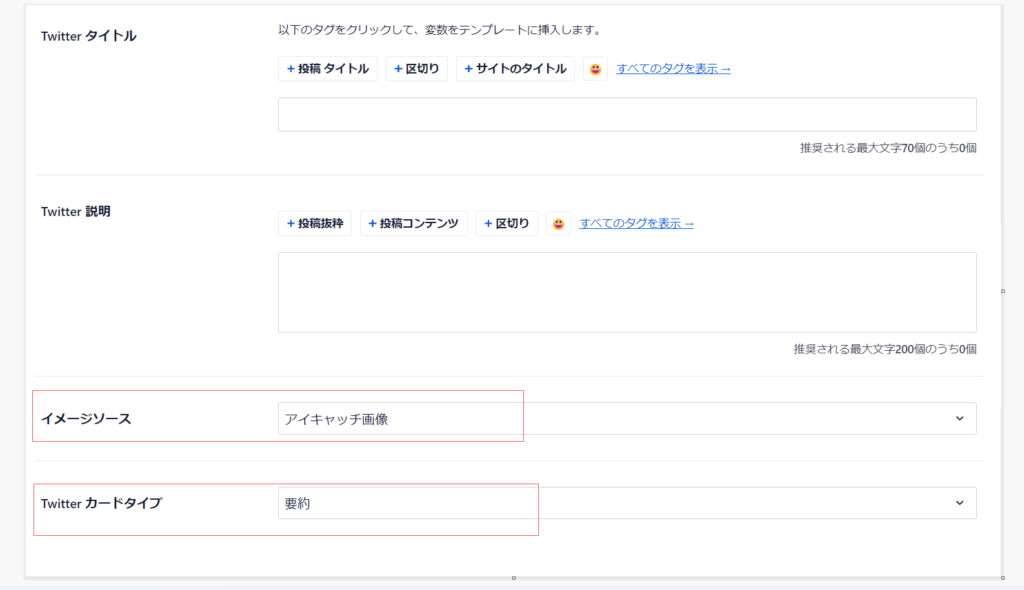The height and width of the screenshot is (590, 1024).
Task: Insert the 投稿抜粋 tag into description
Action: point(315,223)
